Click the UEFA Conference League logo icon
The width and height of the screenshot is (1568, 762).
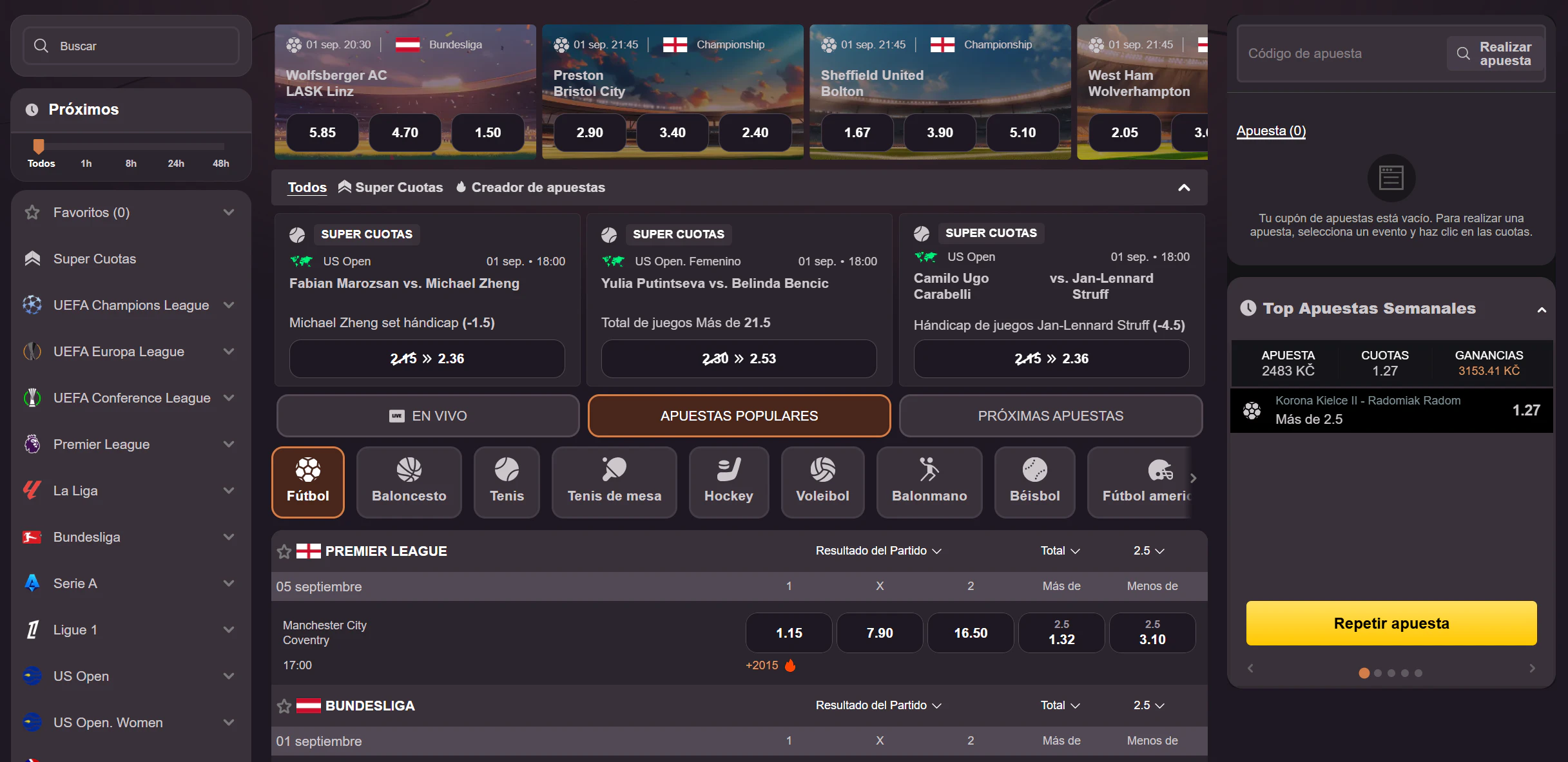[x=32, y=397]
